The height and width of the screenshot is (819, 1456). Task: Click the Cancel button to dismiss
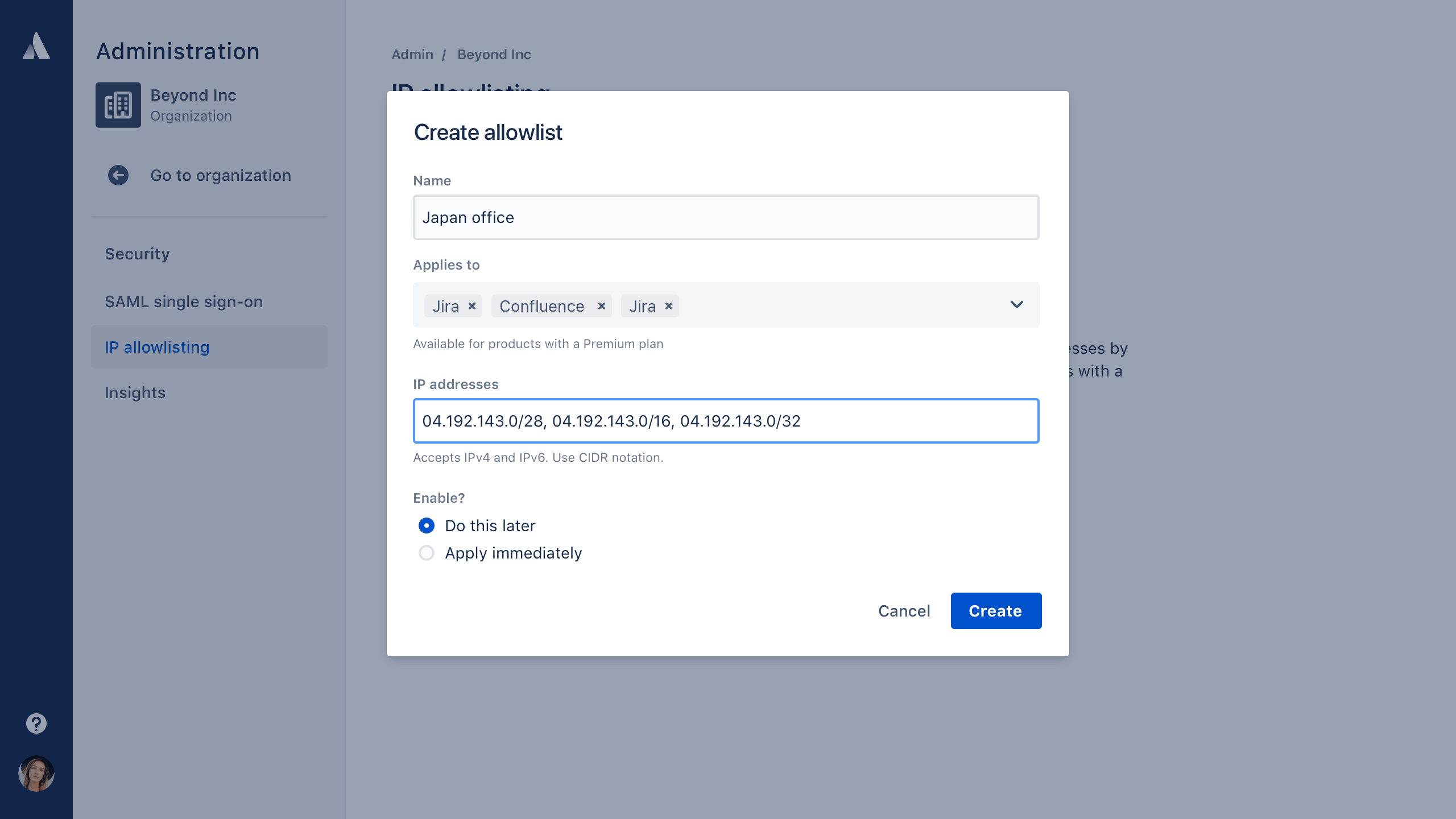(904, 610)
